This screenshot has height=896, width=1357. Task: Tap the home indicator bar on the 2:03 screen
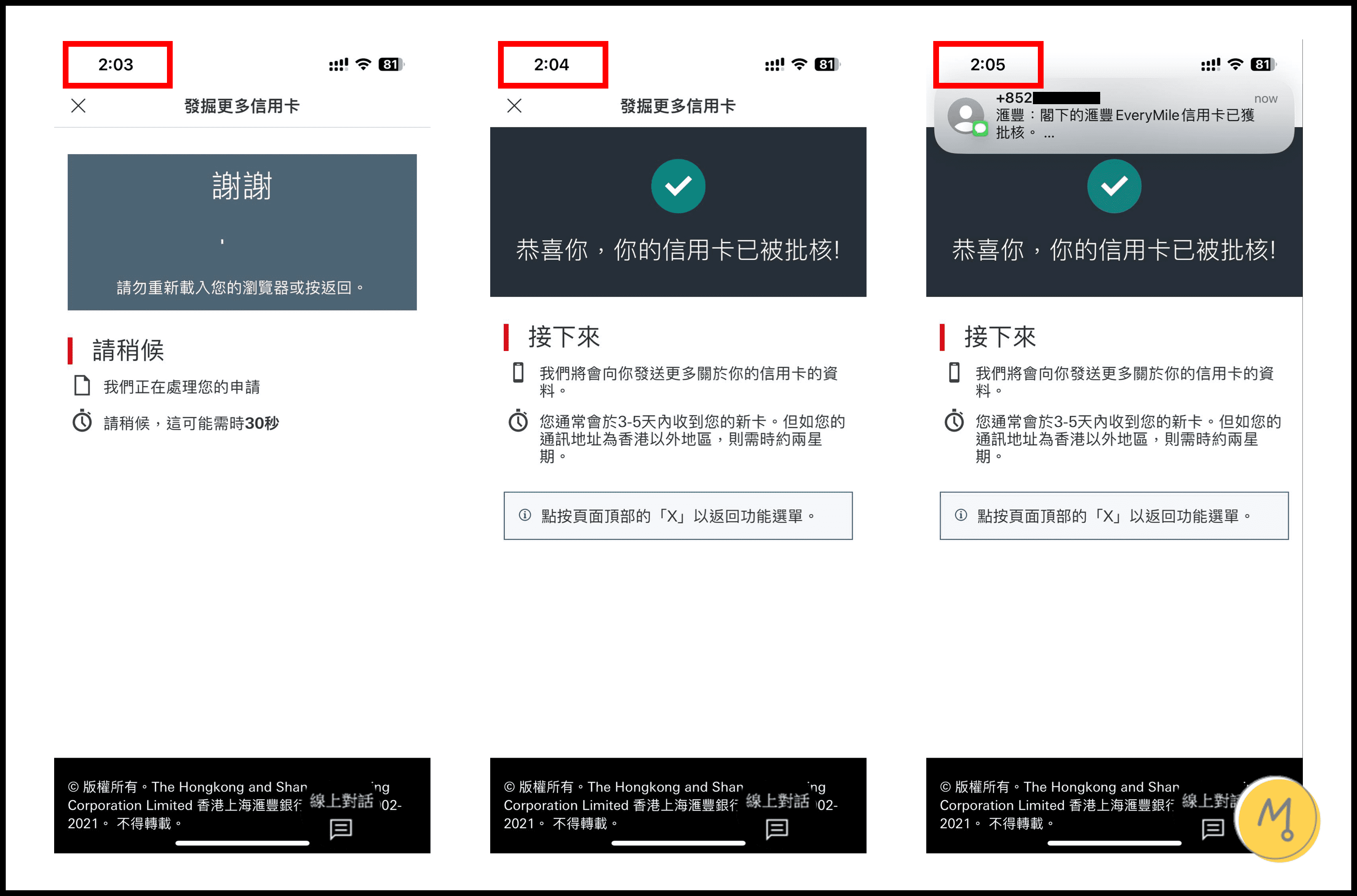point(242,843)
